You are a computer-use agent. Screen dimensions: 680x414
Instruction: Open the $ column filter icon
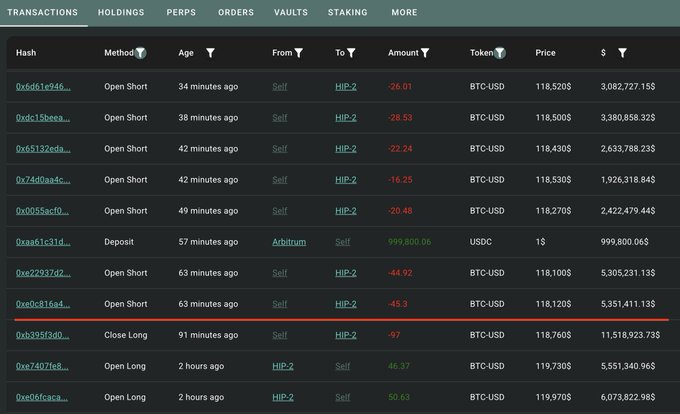point(622,53)
